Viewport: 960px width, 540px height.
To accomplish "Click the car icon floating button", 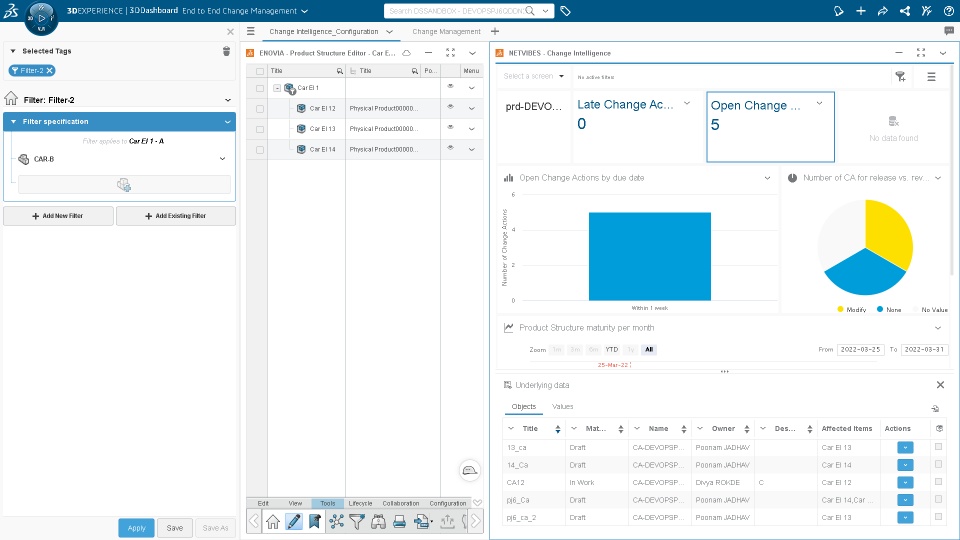I will coord(470,470).
